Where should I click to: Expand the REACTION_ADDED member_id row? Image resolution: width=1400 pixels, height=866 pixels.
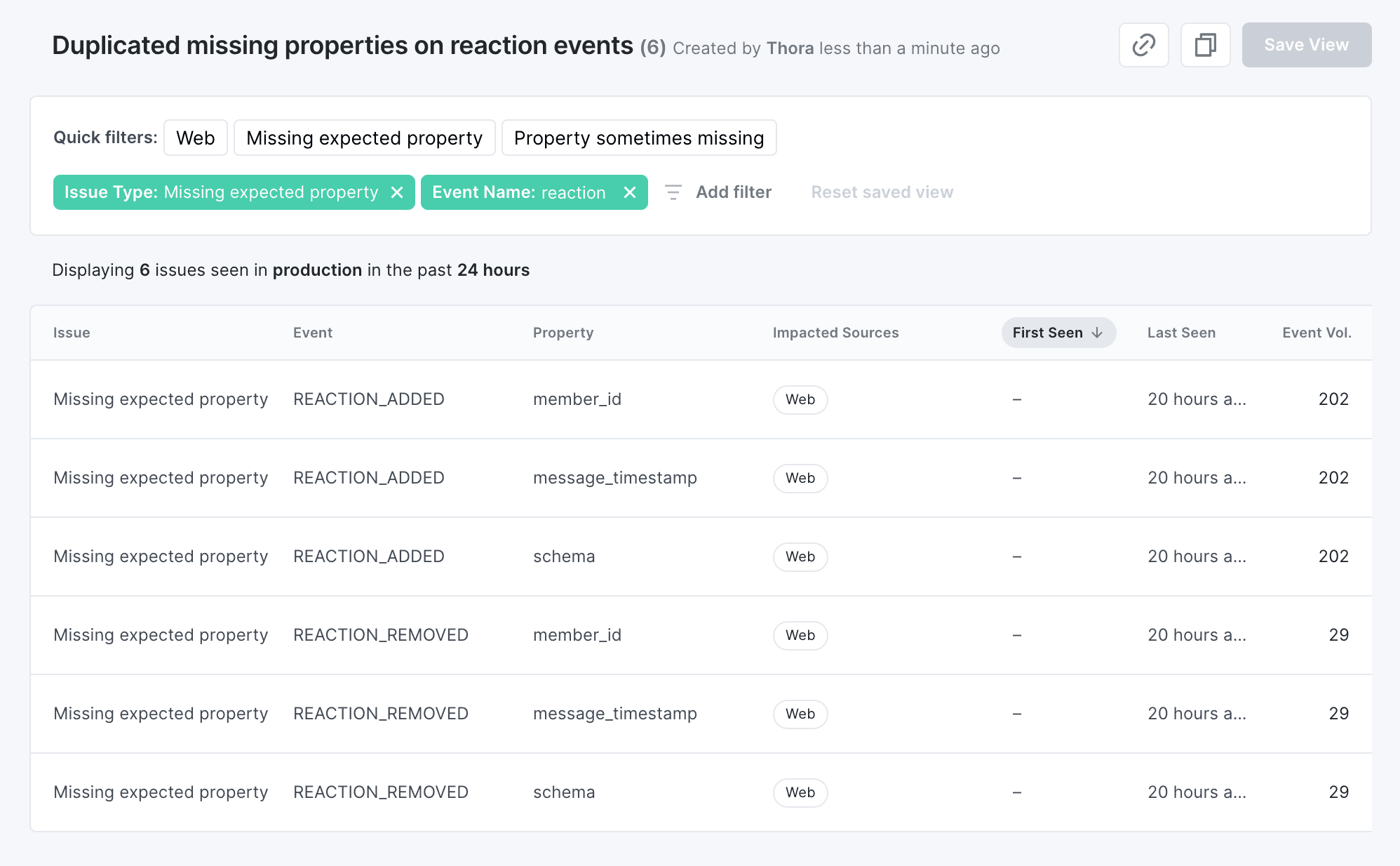700,398
